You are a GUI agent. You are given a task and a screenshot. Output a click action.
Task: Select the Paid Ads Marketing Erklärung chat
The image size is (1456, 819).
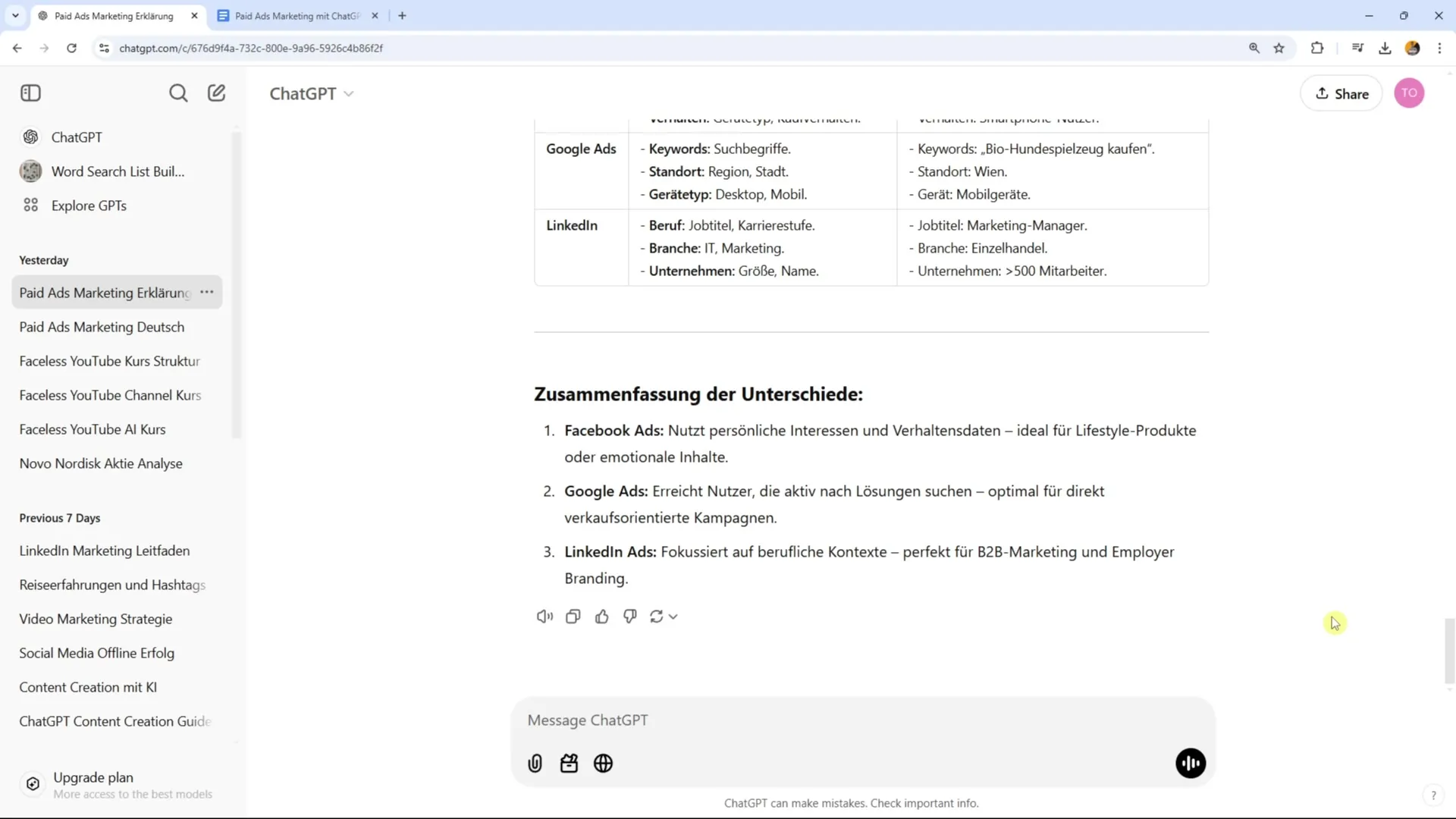pos(105,293)
